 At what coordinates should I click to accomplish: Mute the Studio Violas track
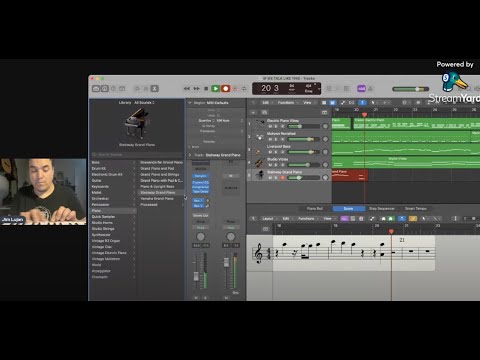(270, 165)
